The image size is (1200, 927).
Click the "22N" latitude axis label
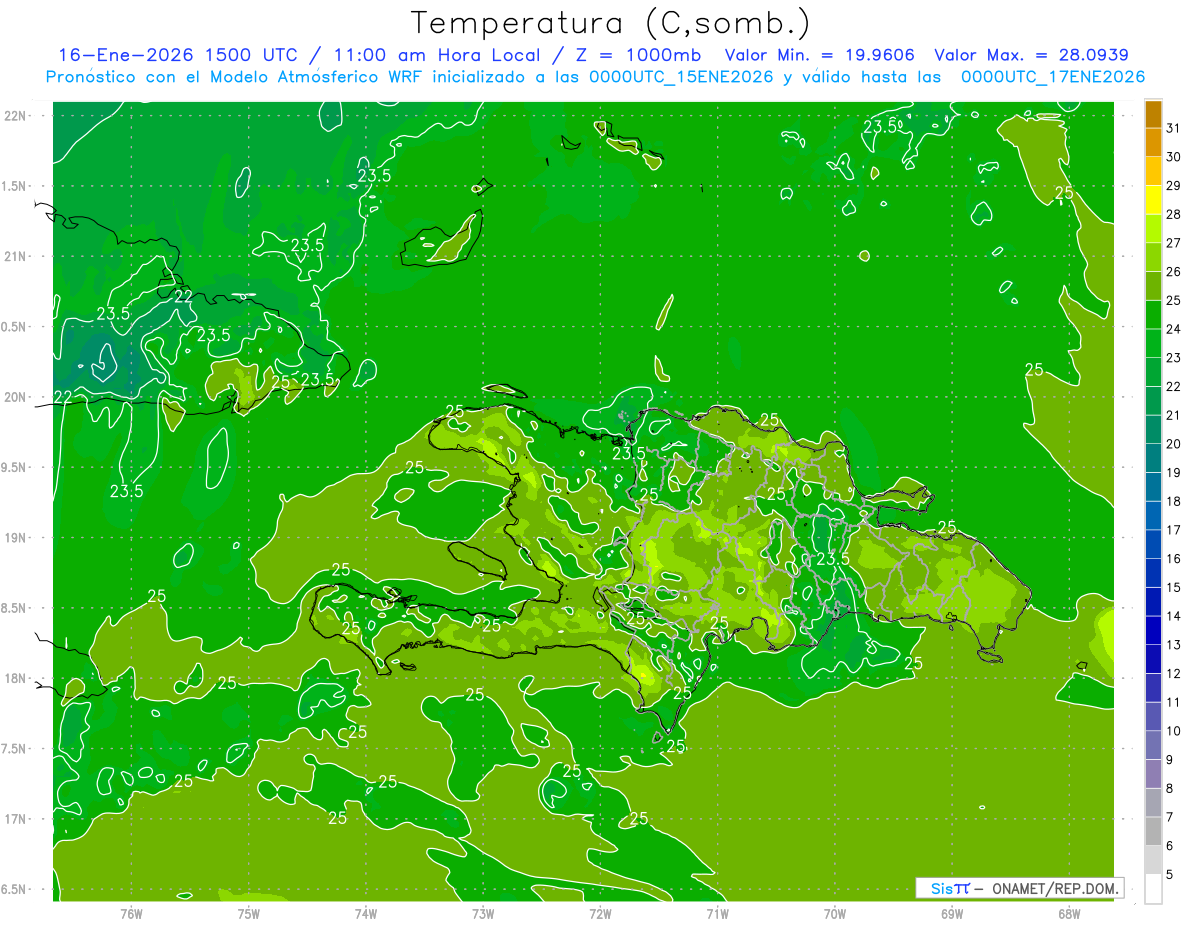(x=15, y=116)
